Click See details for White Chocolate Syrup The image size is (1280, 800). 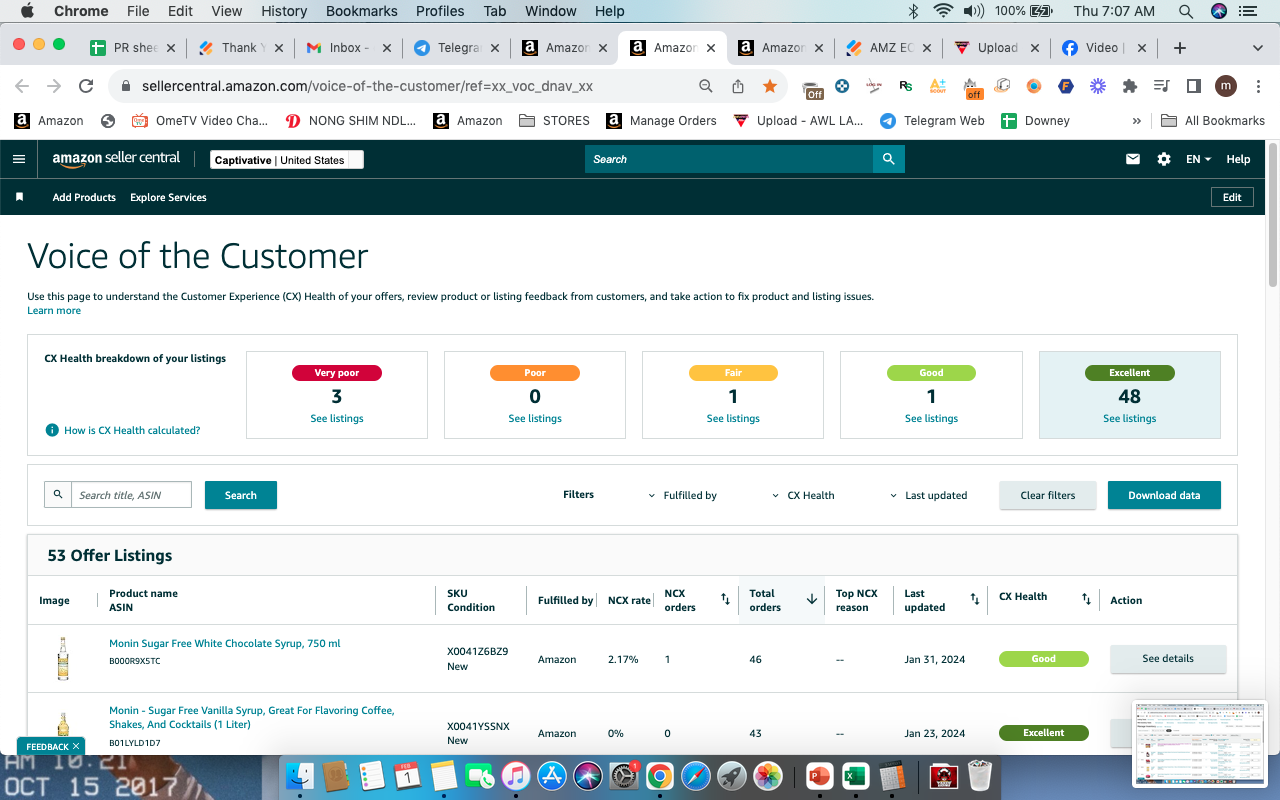[x=1168, y=659]
